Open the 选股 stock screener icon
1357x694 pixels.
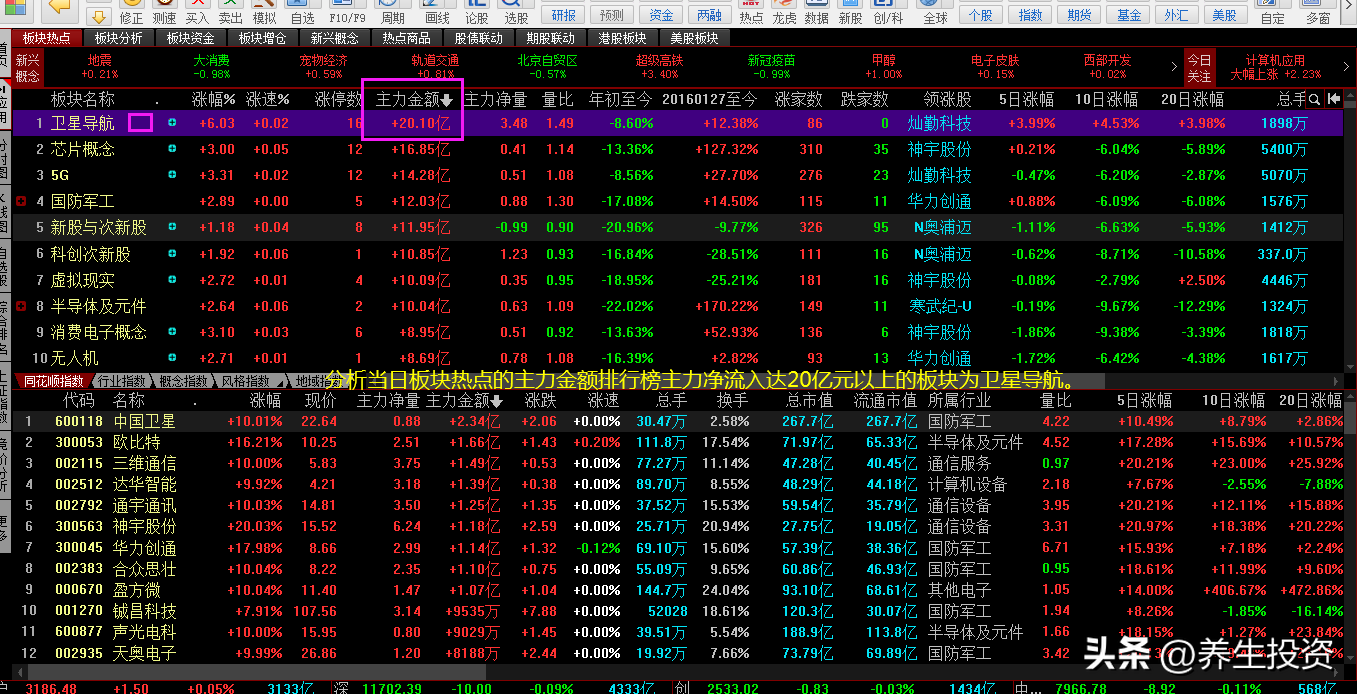pyautogui.click(x=516, y=13)
